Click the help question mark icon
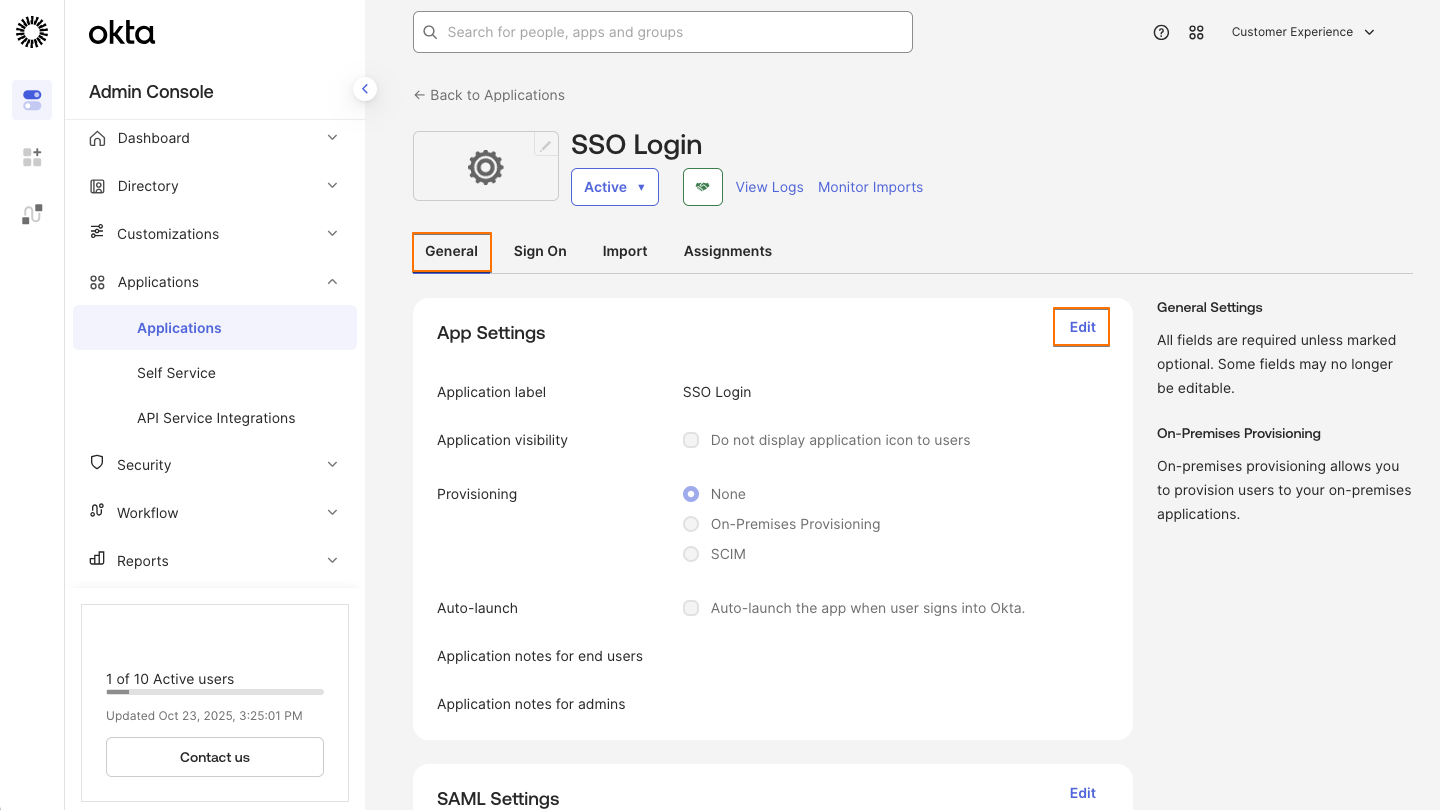Screen dimensions: 1440x810 (x=1161, y=32)
